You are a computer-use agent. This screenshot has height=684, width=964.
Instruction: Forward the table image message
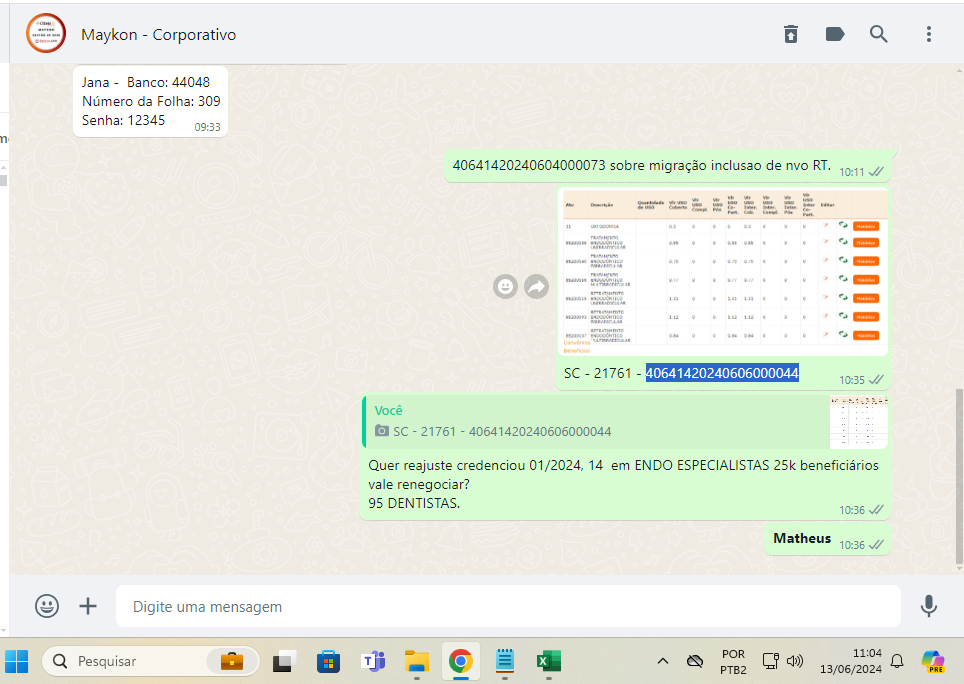coord(536,286)
